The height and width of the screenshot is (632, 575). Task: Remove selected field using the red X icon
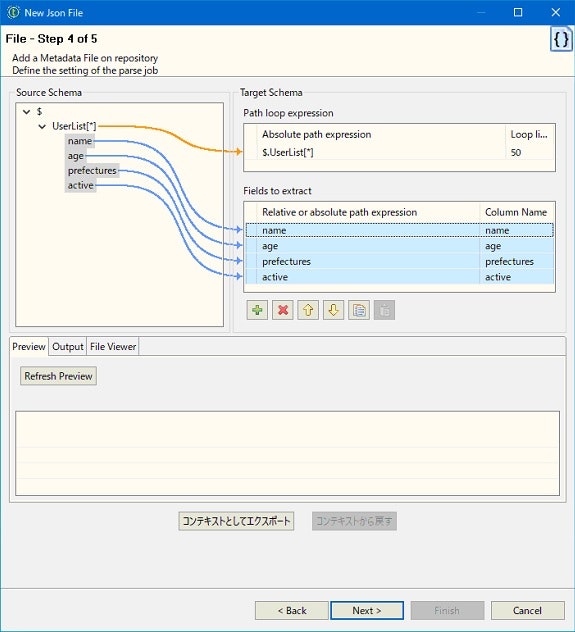coord(282,310)
